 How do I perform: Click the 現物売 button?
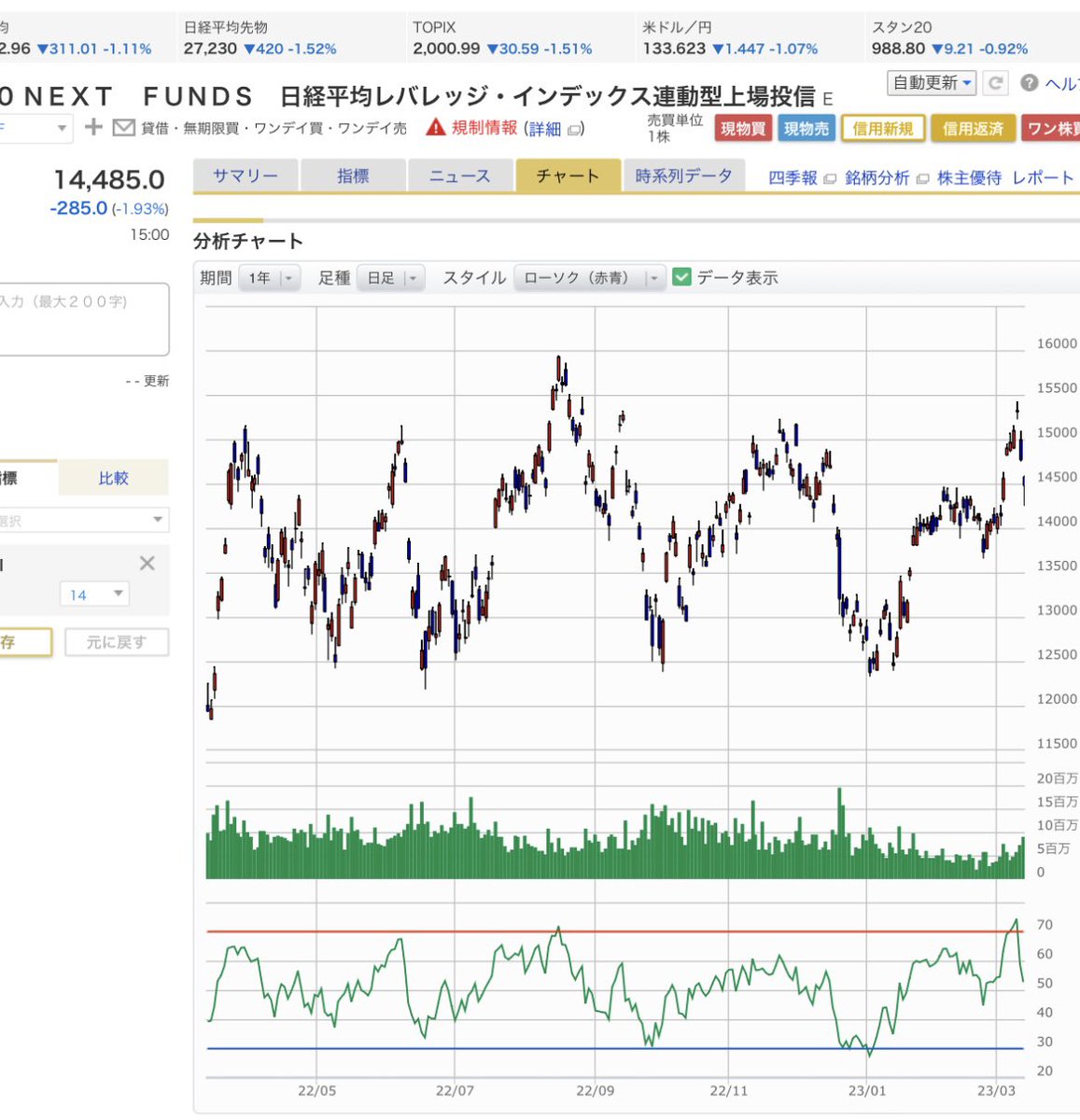coord(806,129)
